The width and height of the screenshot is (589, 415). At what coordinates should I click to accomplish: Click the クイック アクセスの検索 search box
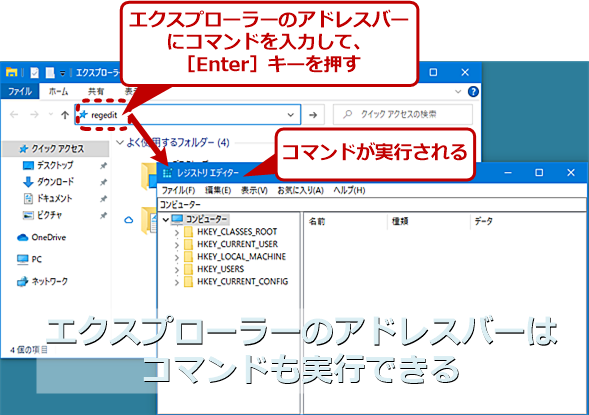tap(403, 115)
